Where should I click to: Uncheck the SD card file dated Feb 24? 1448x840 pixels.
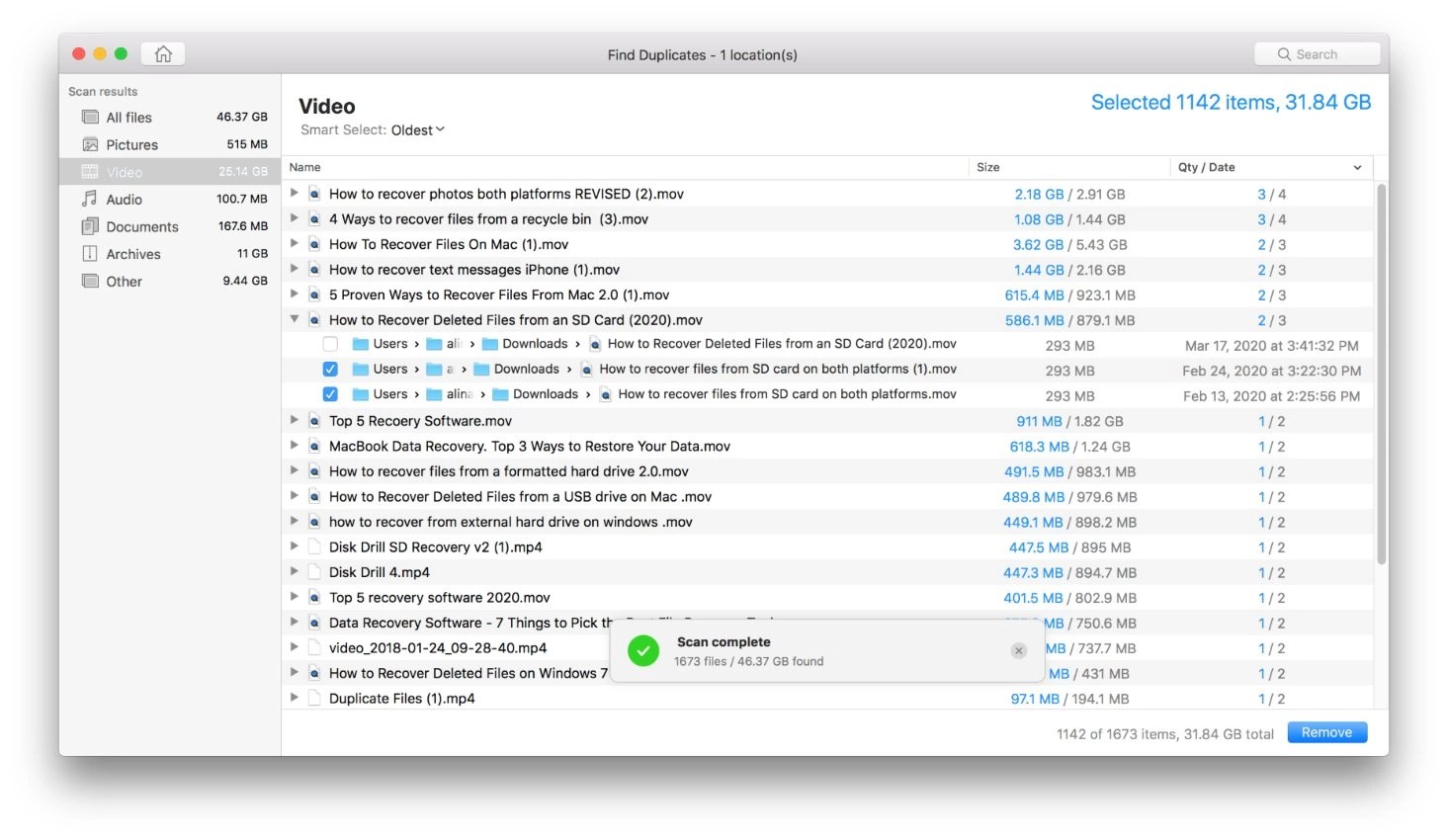point(329,369)
